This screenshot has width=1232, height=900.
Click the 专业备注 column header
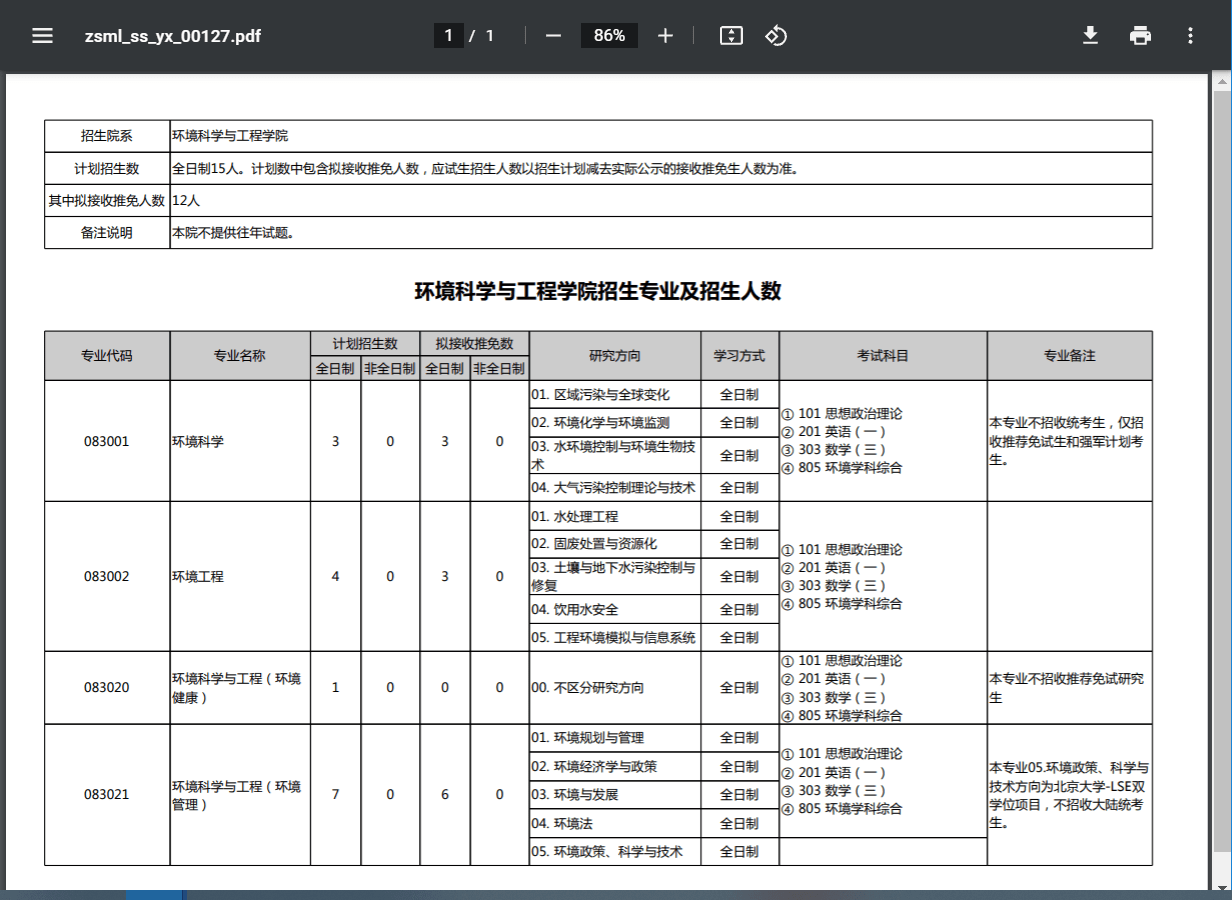coord(1069,356)
